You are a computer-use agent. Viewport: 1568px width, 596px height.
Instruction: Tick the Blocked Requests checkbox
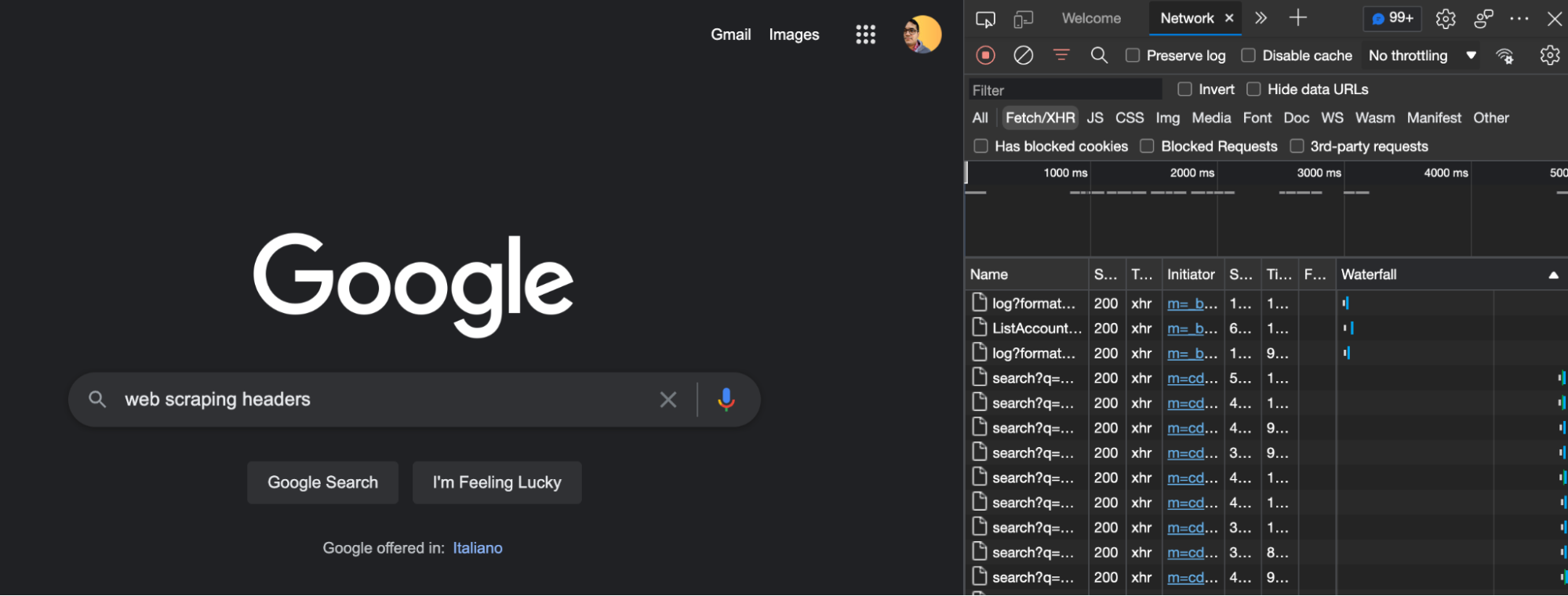(1148, 147)
